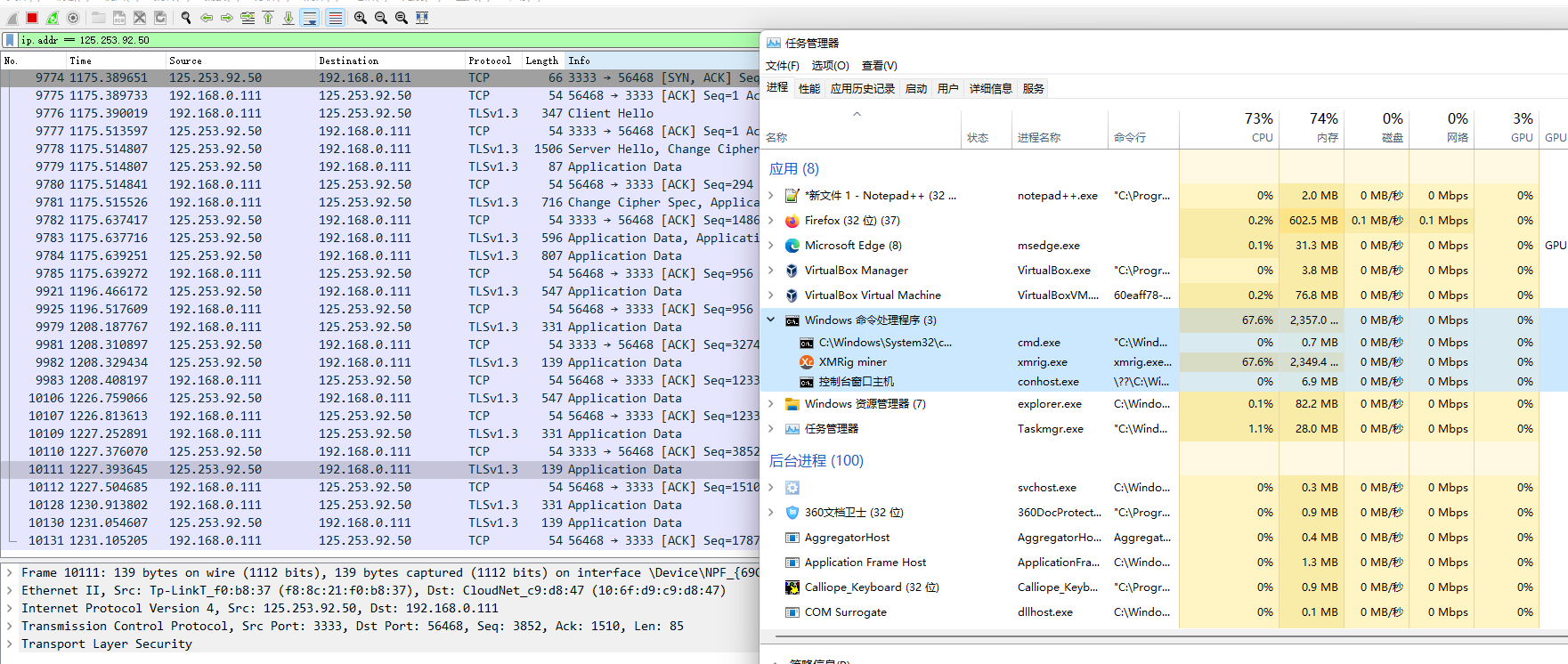Select the COM Surrogate process row
This screenshot has height=664, width=1568.
[1164, 612]
